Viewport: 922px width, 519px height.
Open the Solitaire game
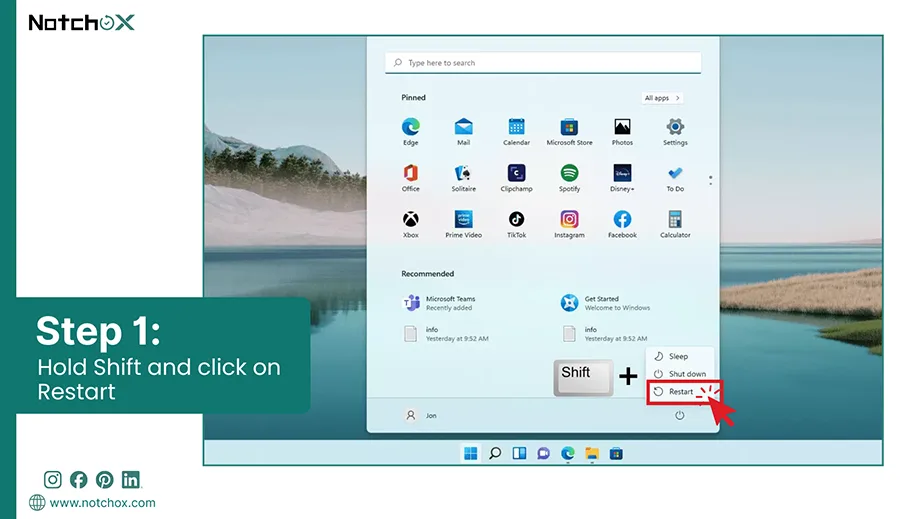[463, 178]
